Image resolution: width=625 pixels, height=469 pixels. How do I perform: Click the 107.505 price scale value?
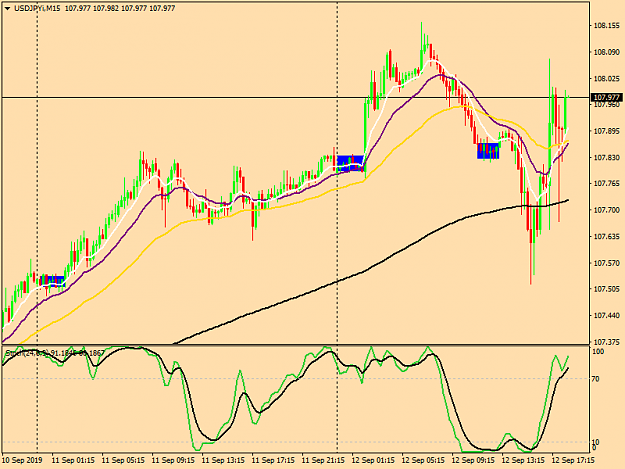coord(607,289)
